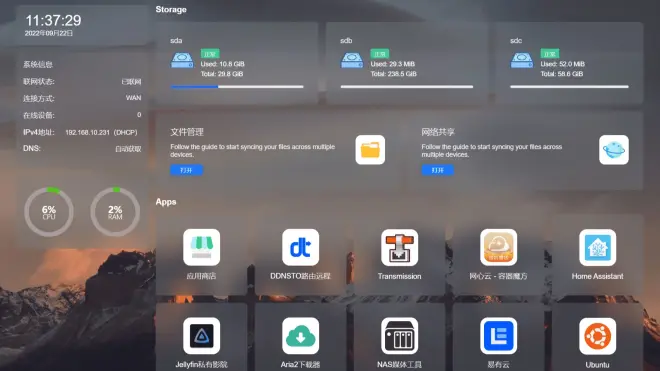Click the 打开 button under 文件管理
The height and width of the screenshot is (371, 660).
[x=186, y=170]
